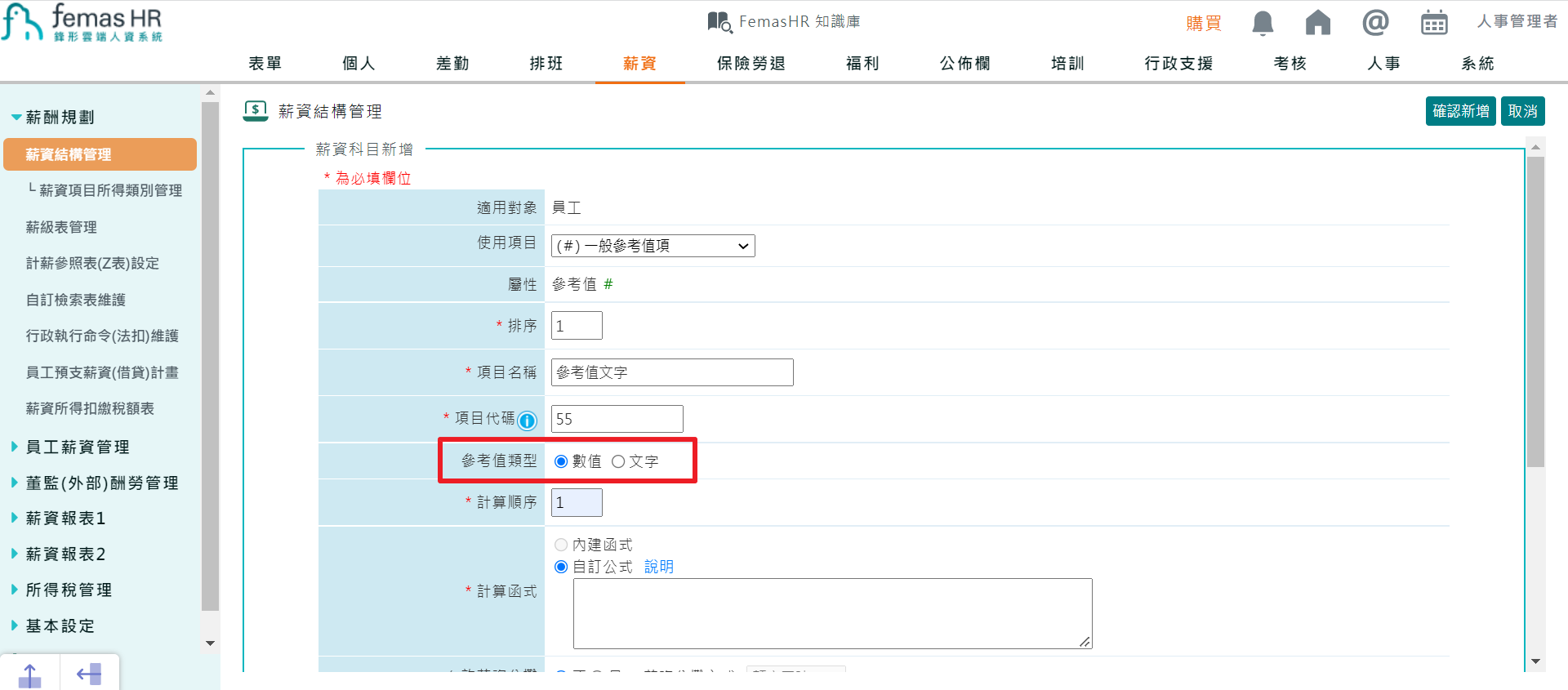This screenshot has width=1568, height=690.
Task: Select the 文字 radio button
Action: click(x=618, y=461)
